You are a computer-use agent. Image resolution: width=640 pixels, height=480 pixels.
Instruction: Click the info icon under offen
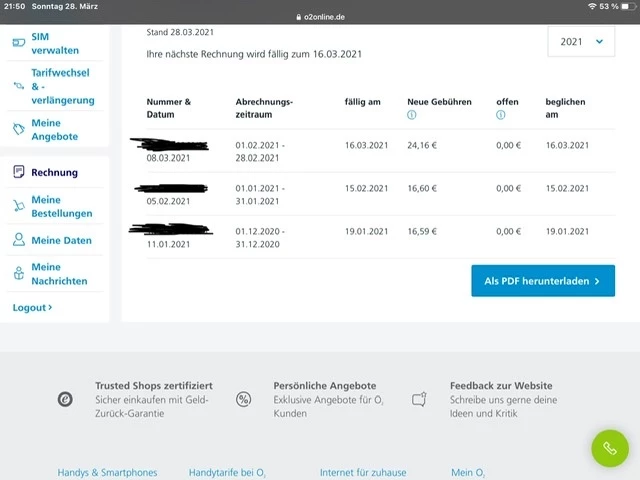pyautogui.click(x=501, y=116)
